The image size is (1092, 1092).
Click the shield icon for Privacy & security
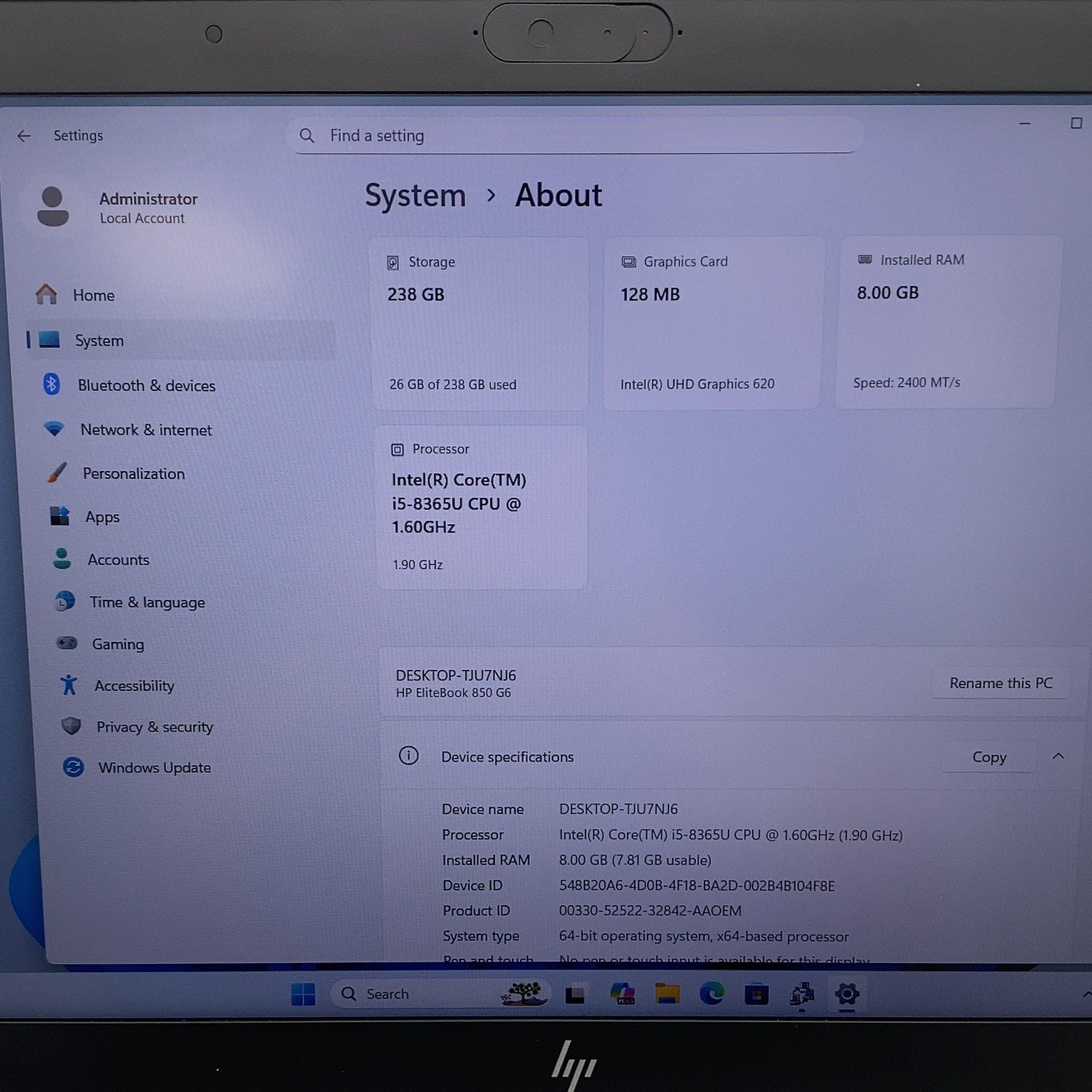coord(71,726)
